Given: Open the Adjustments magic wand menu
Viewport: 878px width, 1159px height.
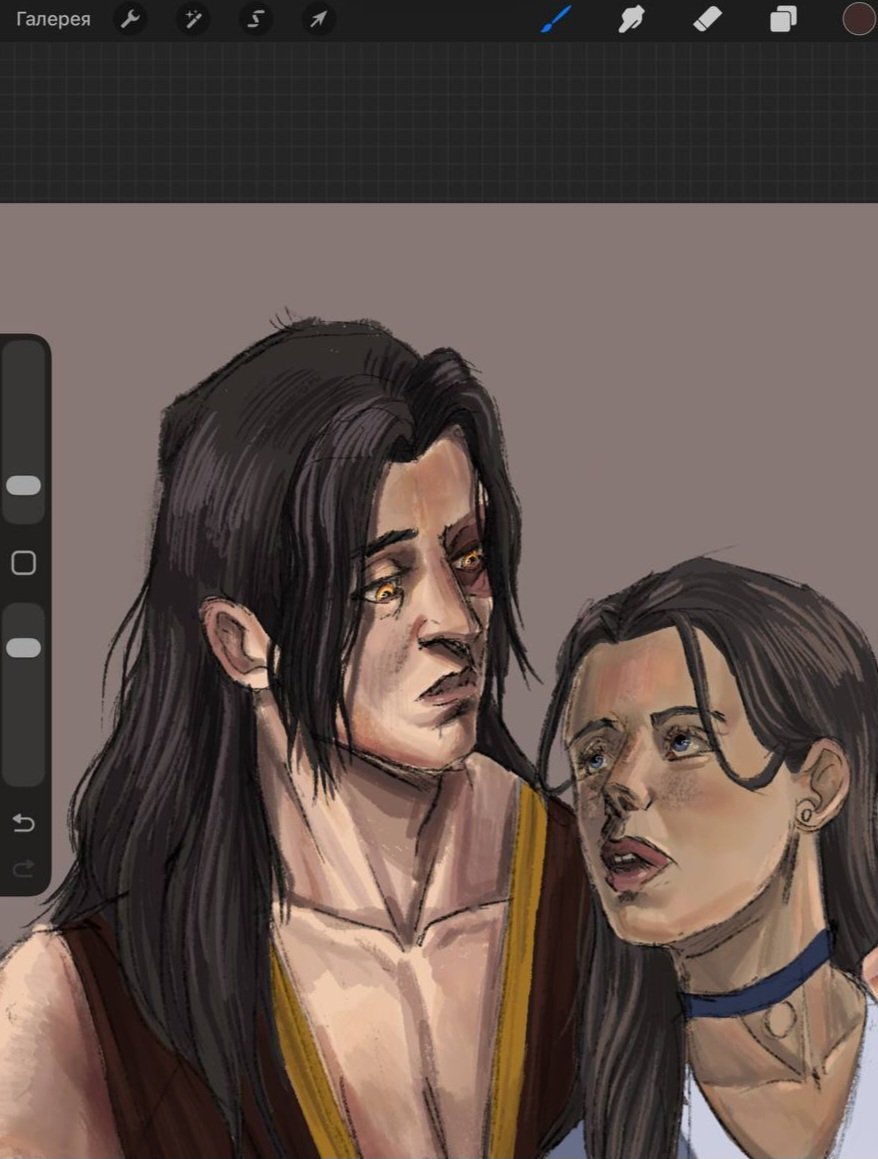Looking at the screenshot, I should pos(193,19).
